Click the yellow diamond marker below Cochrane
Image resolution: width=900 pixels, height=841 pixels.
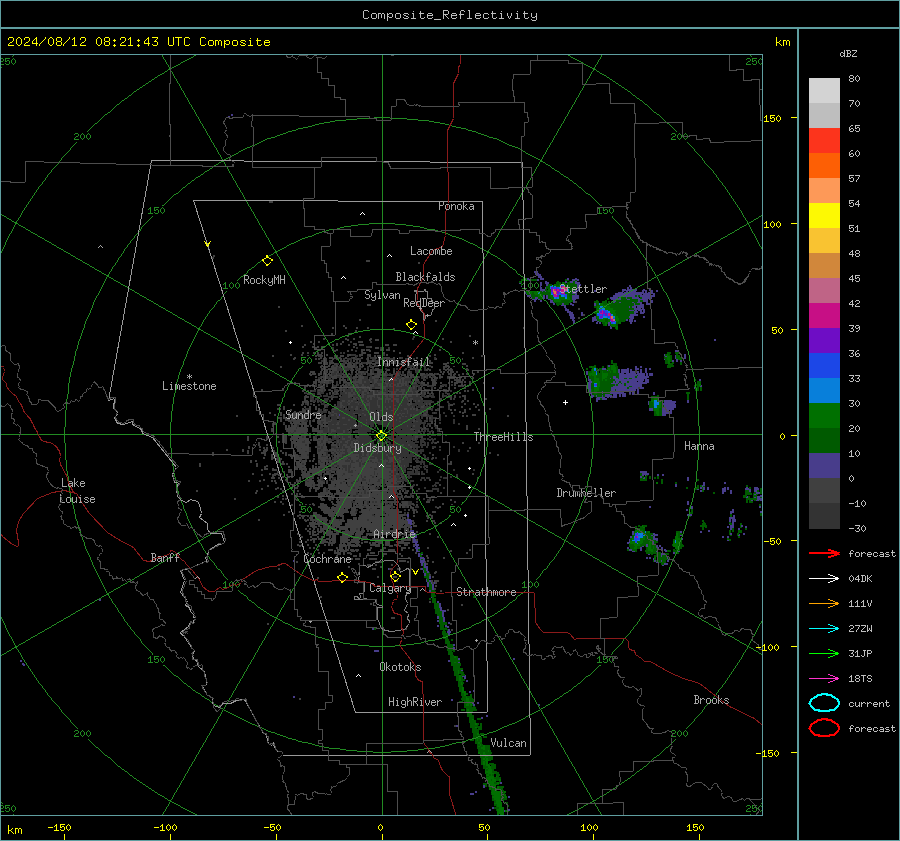click(x=342, y=577)
